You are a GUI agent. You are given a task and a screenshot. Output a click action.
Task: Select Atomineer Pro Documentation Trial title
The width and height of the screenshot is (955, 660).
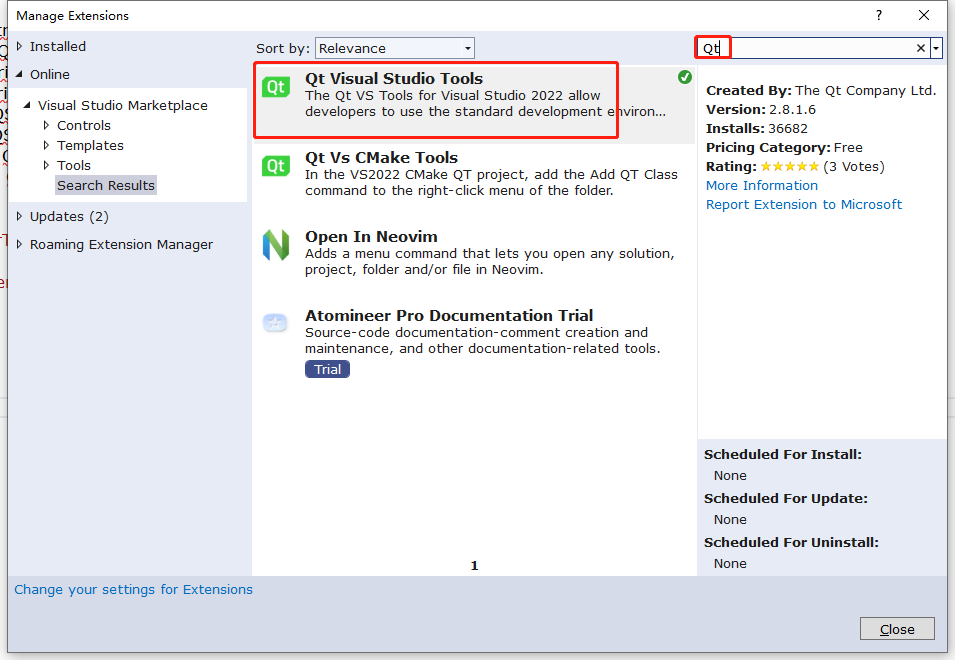coord(449,315)
